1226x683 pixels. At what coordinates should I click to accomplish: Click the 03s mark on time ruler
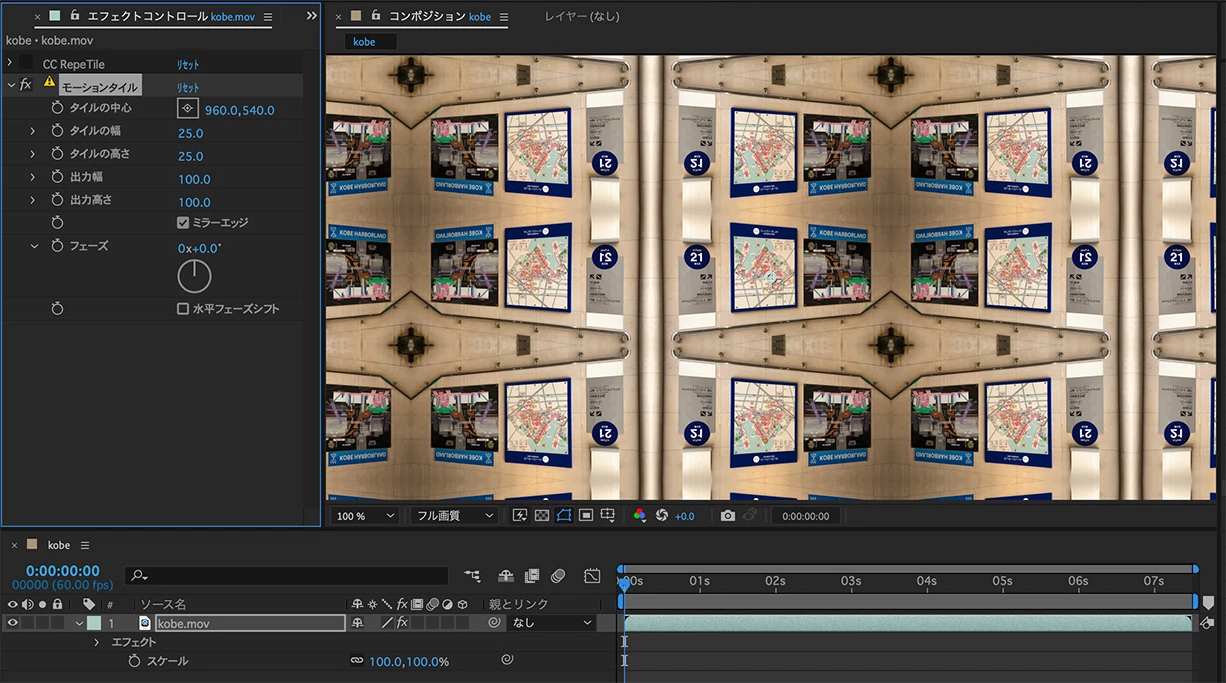[x=851, y=581]
